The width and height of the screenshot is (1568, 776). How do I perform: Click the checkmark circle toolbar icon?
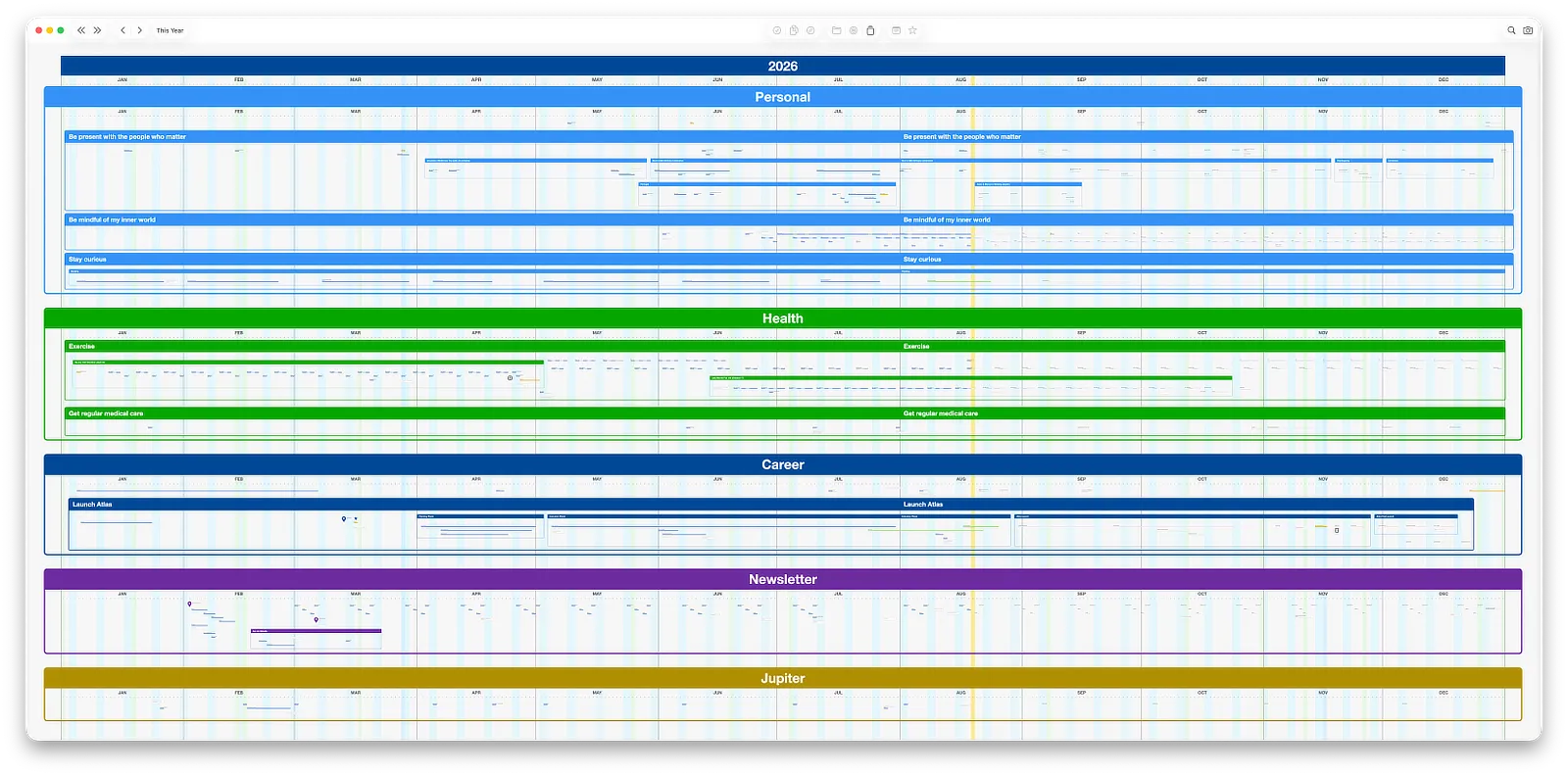tap(777, 30)
